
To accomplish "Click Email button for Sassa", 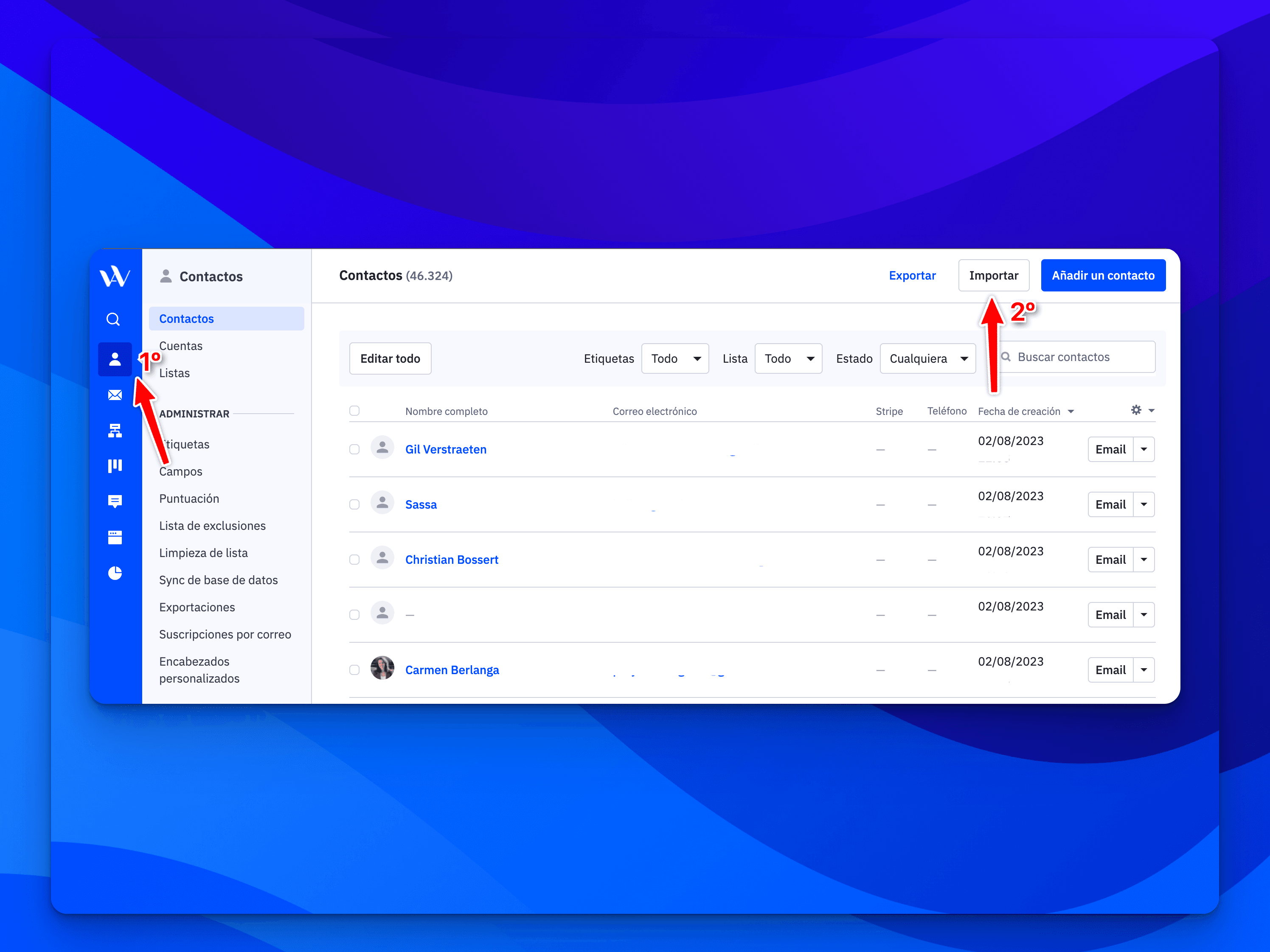I will 1110,504.
